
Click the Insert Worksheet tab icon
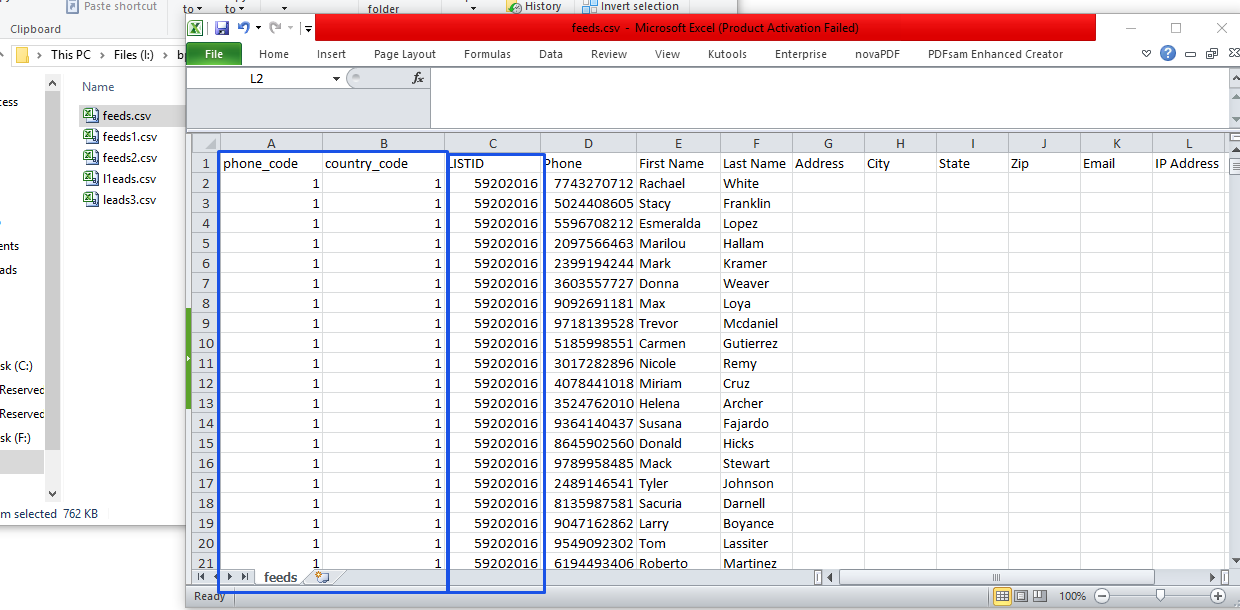[321, 577]
